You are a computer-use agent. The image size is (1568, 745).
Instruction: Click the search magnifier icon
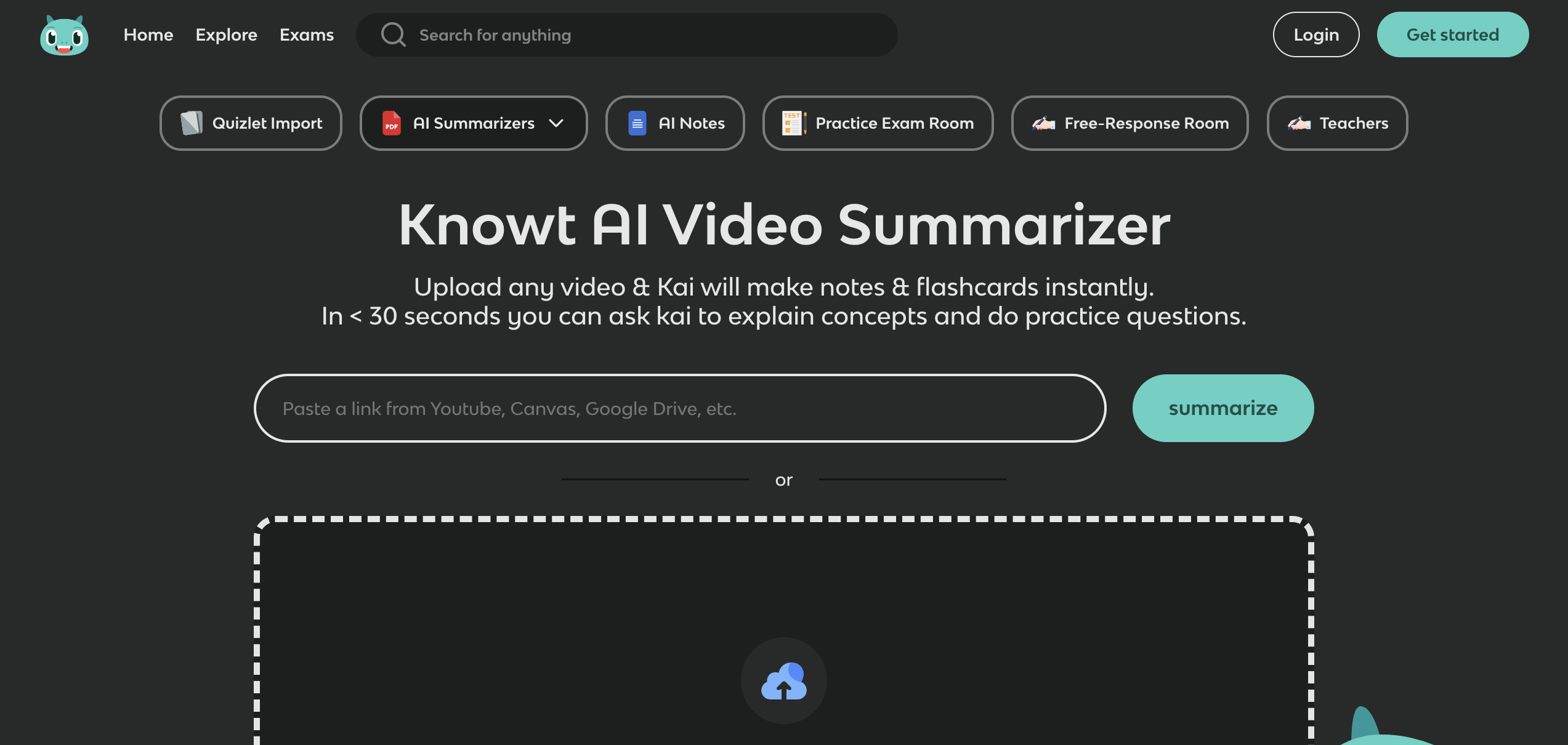tap(393, 34)
